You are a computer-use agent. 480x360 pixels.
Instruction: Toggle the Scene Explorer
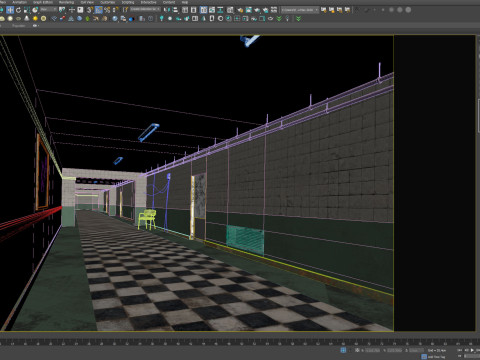point(185,10)
